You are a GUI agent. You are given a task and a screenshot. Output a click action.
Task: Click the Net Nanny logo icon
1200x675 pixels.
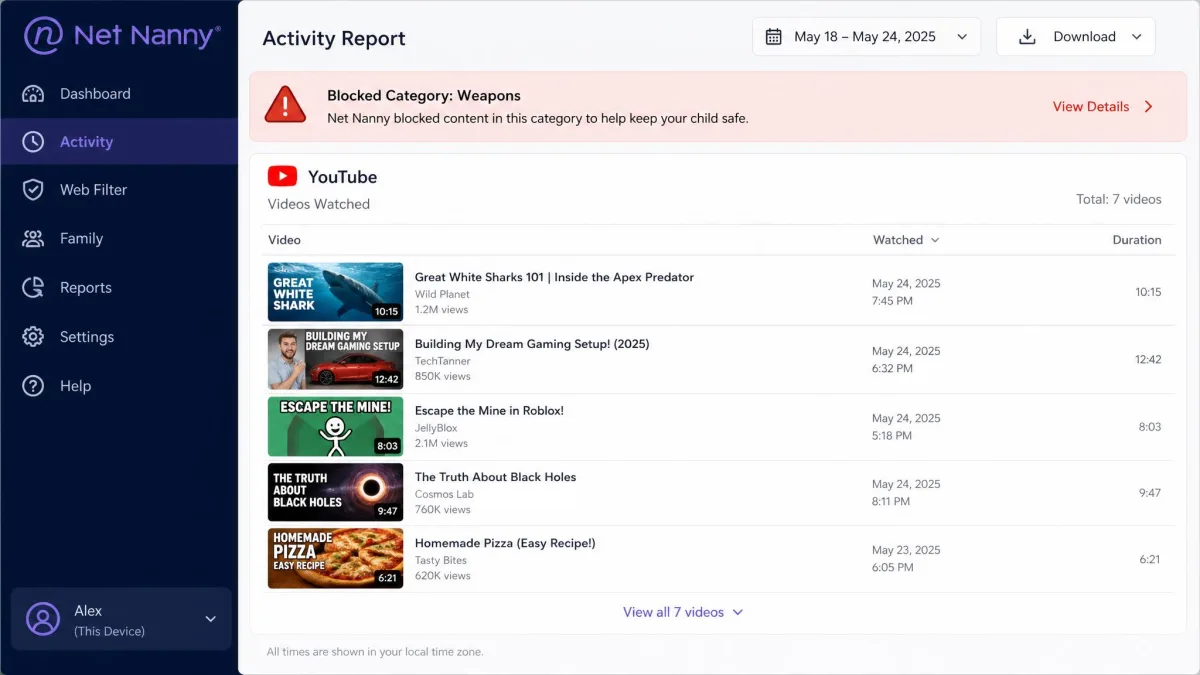tap(44, 36)
